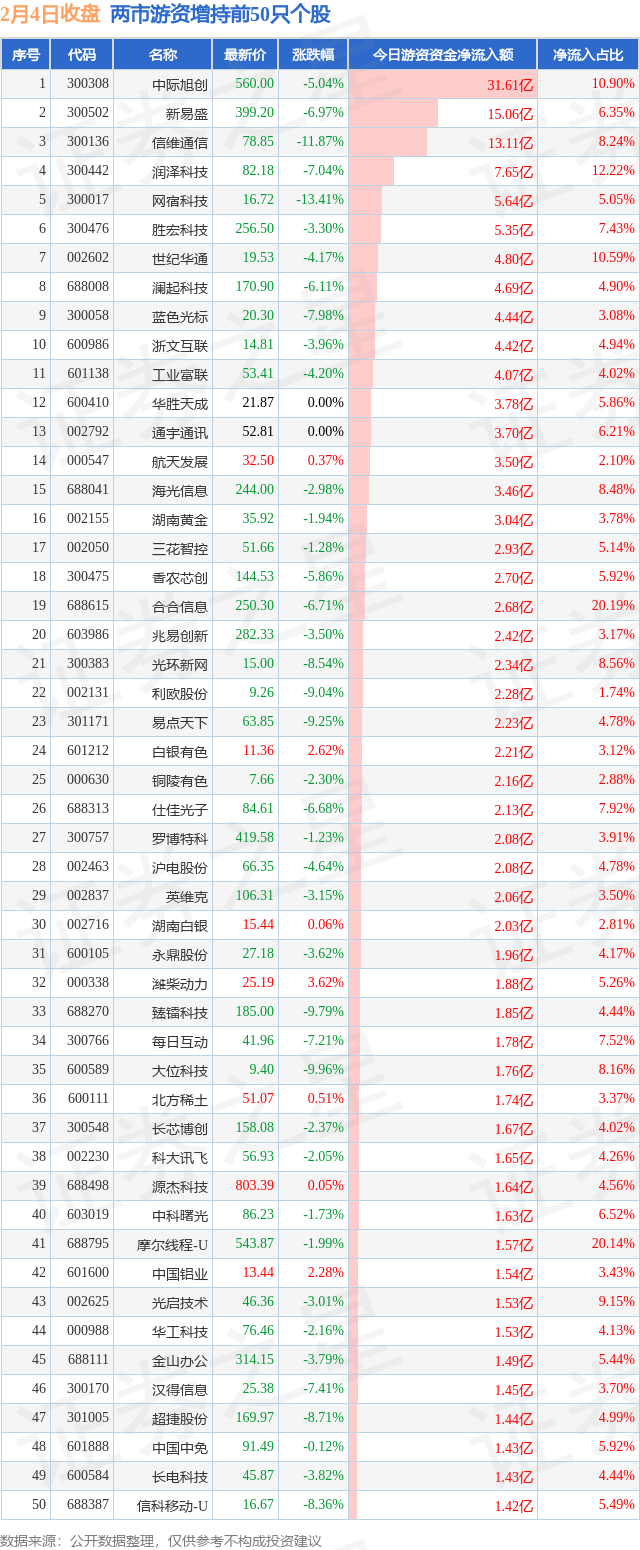The height and width of the screenshot is (1550, 640).
Task: Select stock name 英维克
Action: point(187,896)
